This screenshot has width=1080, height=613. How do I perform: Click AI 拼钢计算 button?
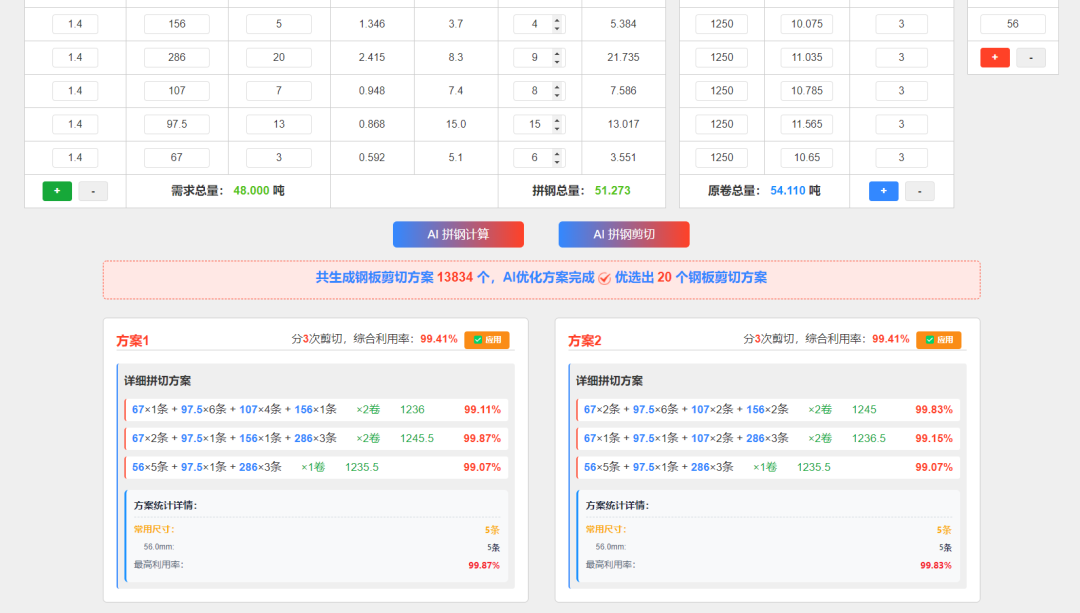(x=458, y=234)
